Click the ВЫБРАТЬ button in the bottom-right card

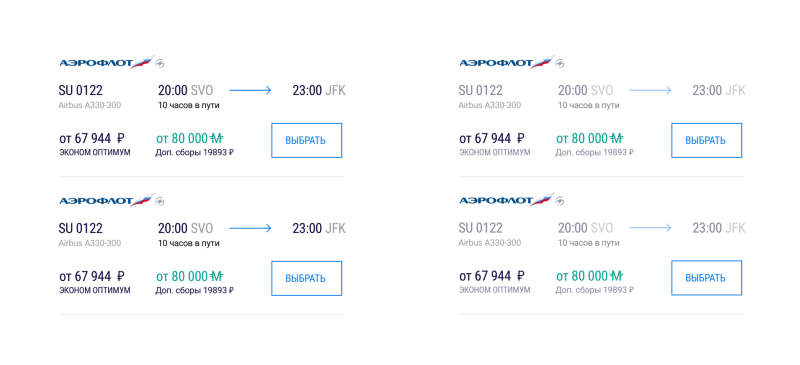coord(706,278)
